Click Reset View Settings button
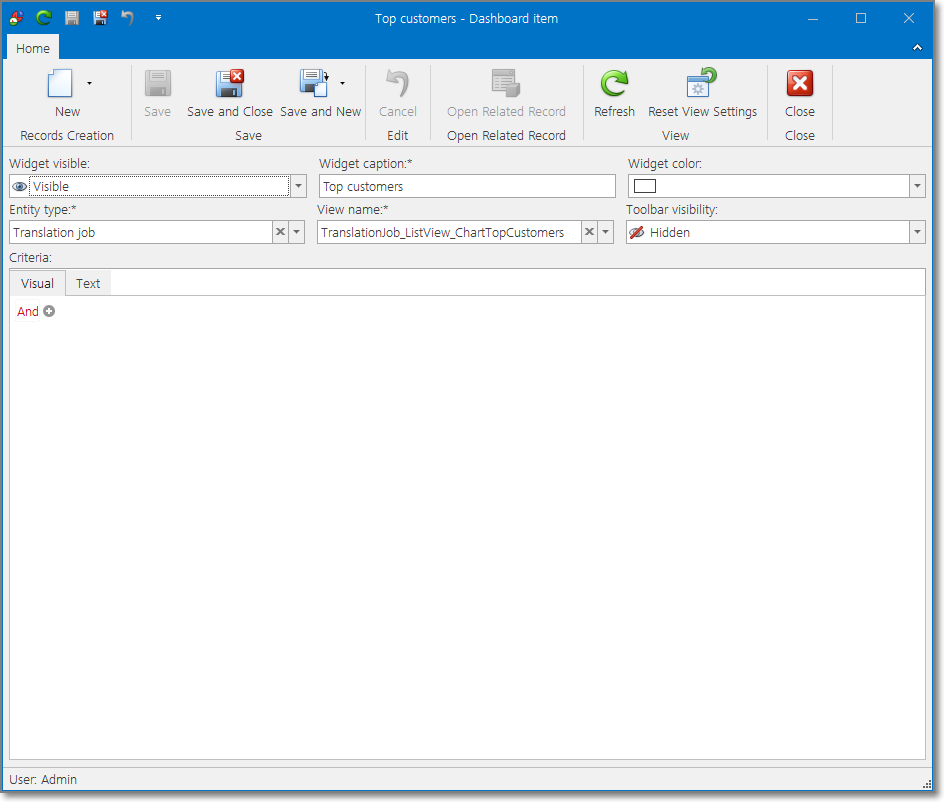The width and height of the screenshot is (944, 802). (703, 94)
